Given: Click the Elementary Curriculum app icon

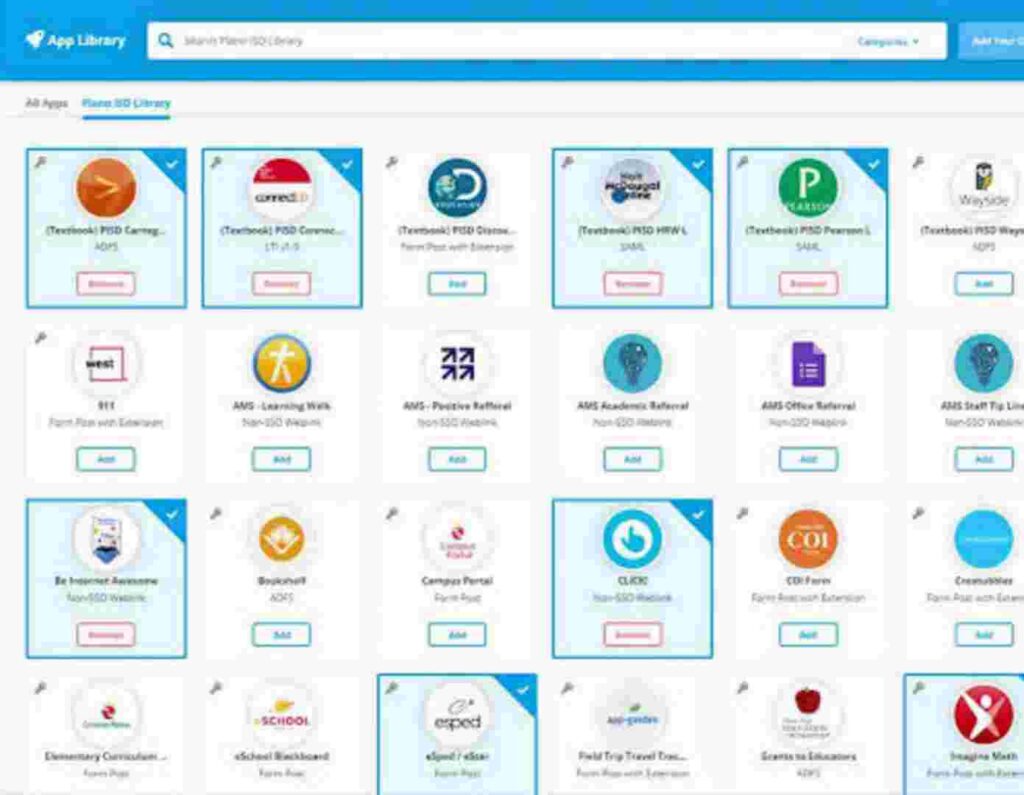Looking at the screenshot, I should click(x=106, y=714).
